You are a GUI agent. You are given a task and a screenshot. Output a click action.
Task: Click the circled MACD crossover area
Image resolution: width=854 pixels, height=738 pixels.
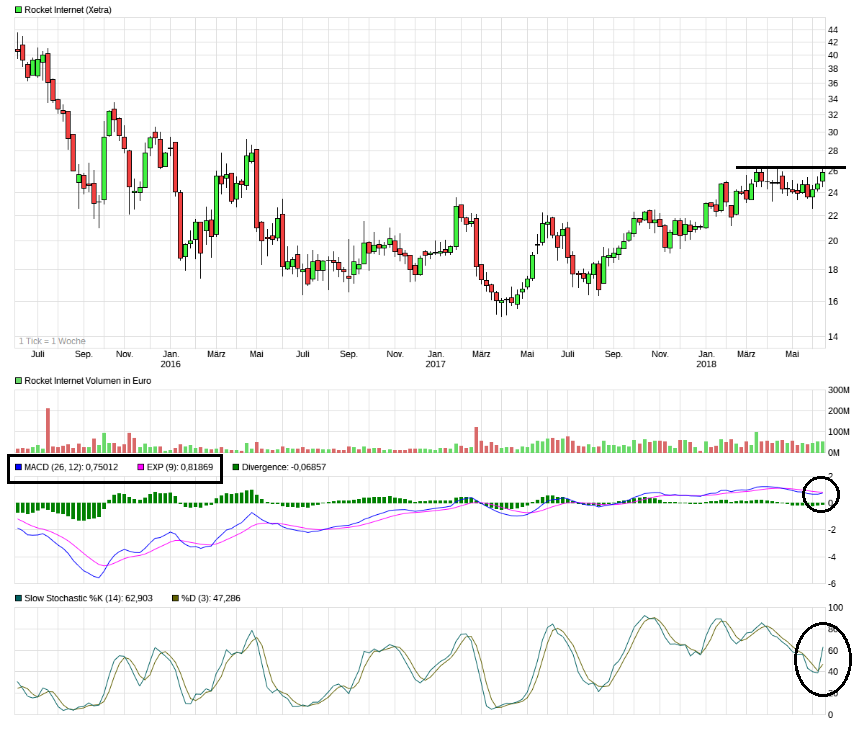click(823, 494)
